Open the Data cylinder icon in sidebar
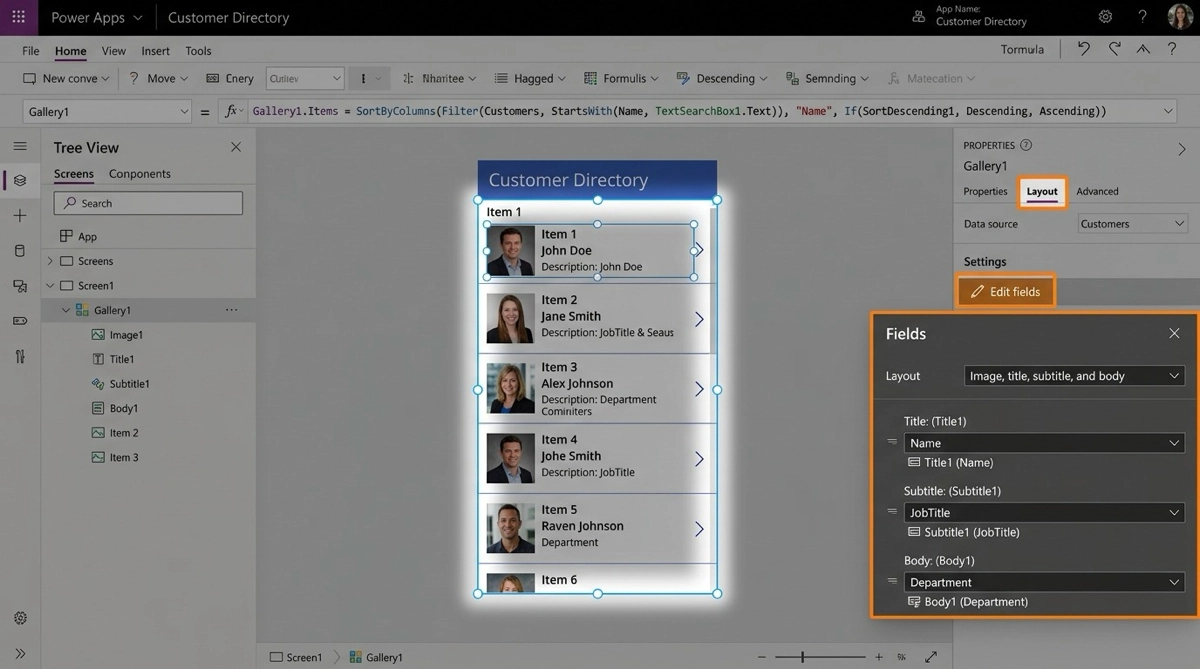 point(20,251)
